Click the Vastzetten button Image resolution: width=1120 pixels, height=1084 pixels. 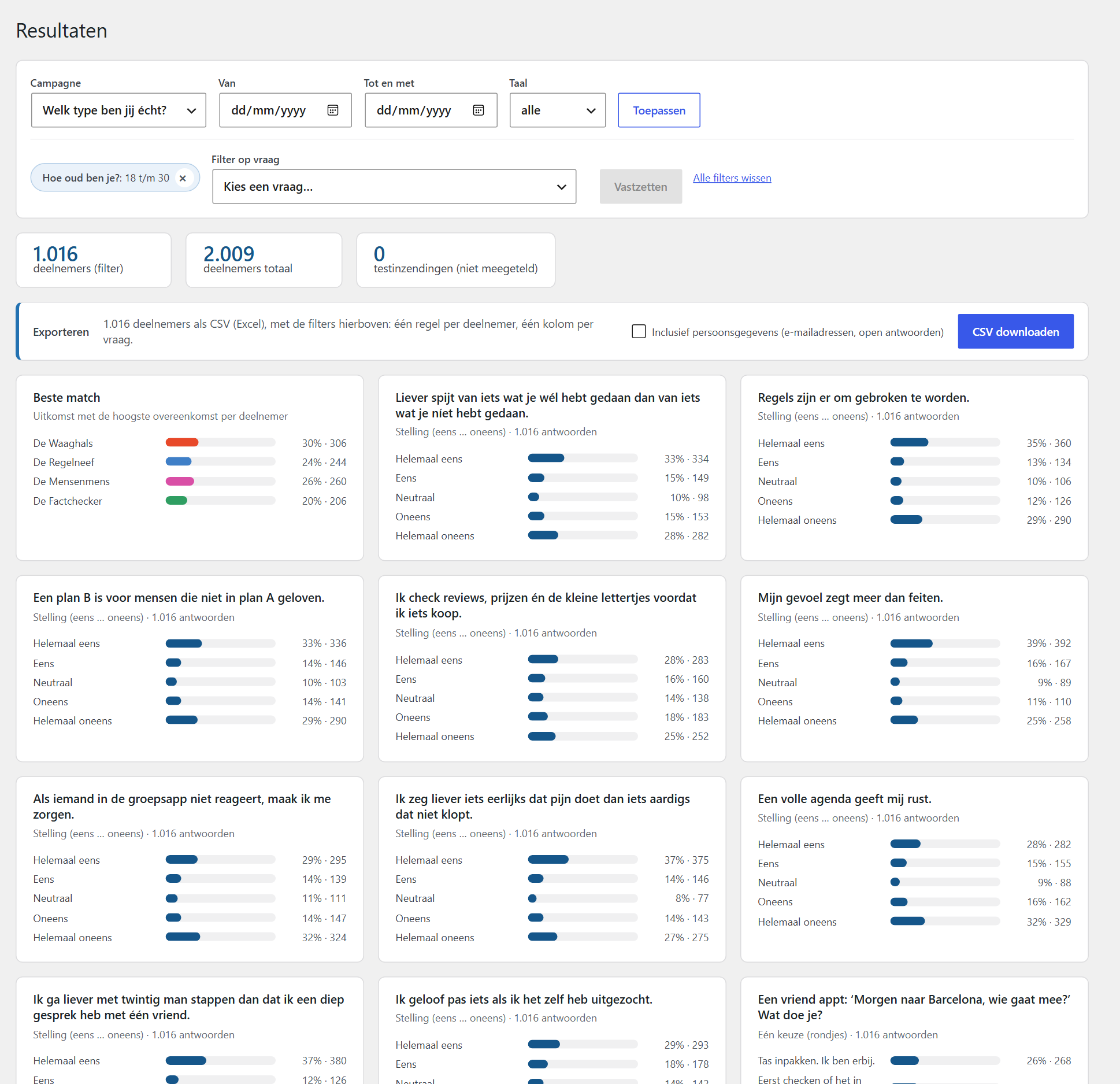coord(640,186)
